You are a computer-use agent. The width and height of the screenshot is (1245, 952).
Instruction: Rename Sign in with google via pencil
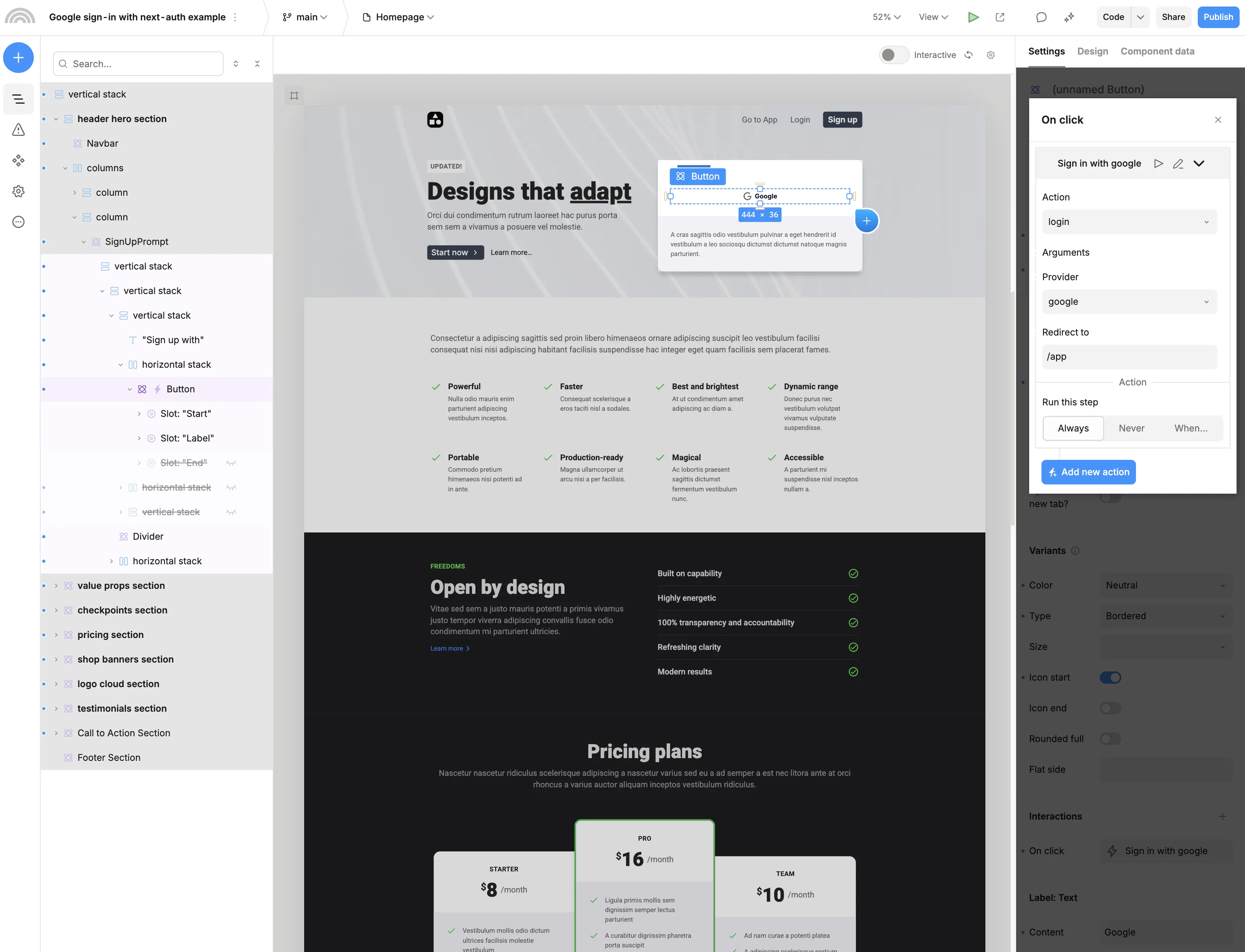(x=1178, y=163)
